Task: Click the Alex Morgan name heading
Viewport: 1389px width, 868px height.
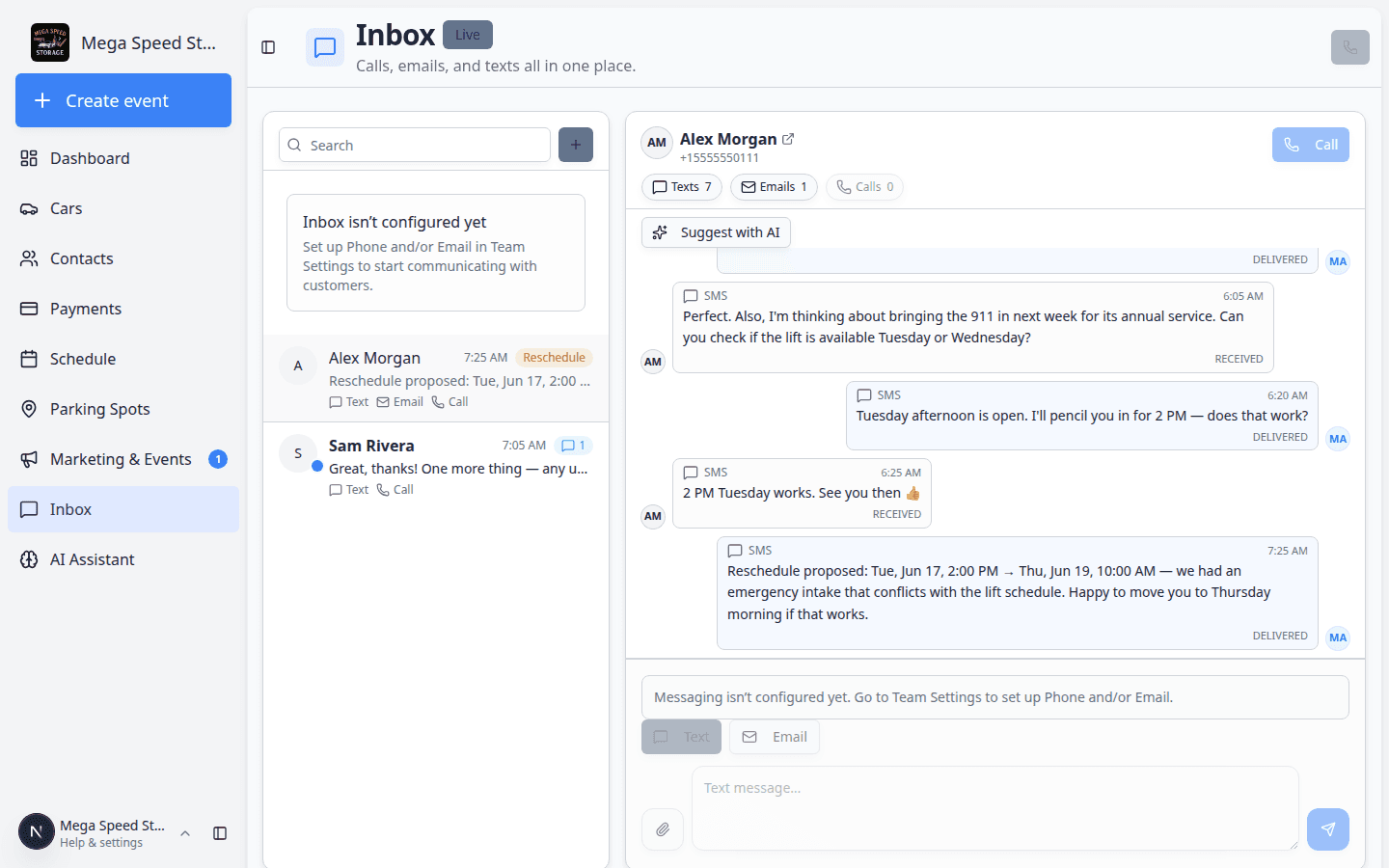Action: pos(728,139)
